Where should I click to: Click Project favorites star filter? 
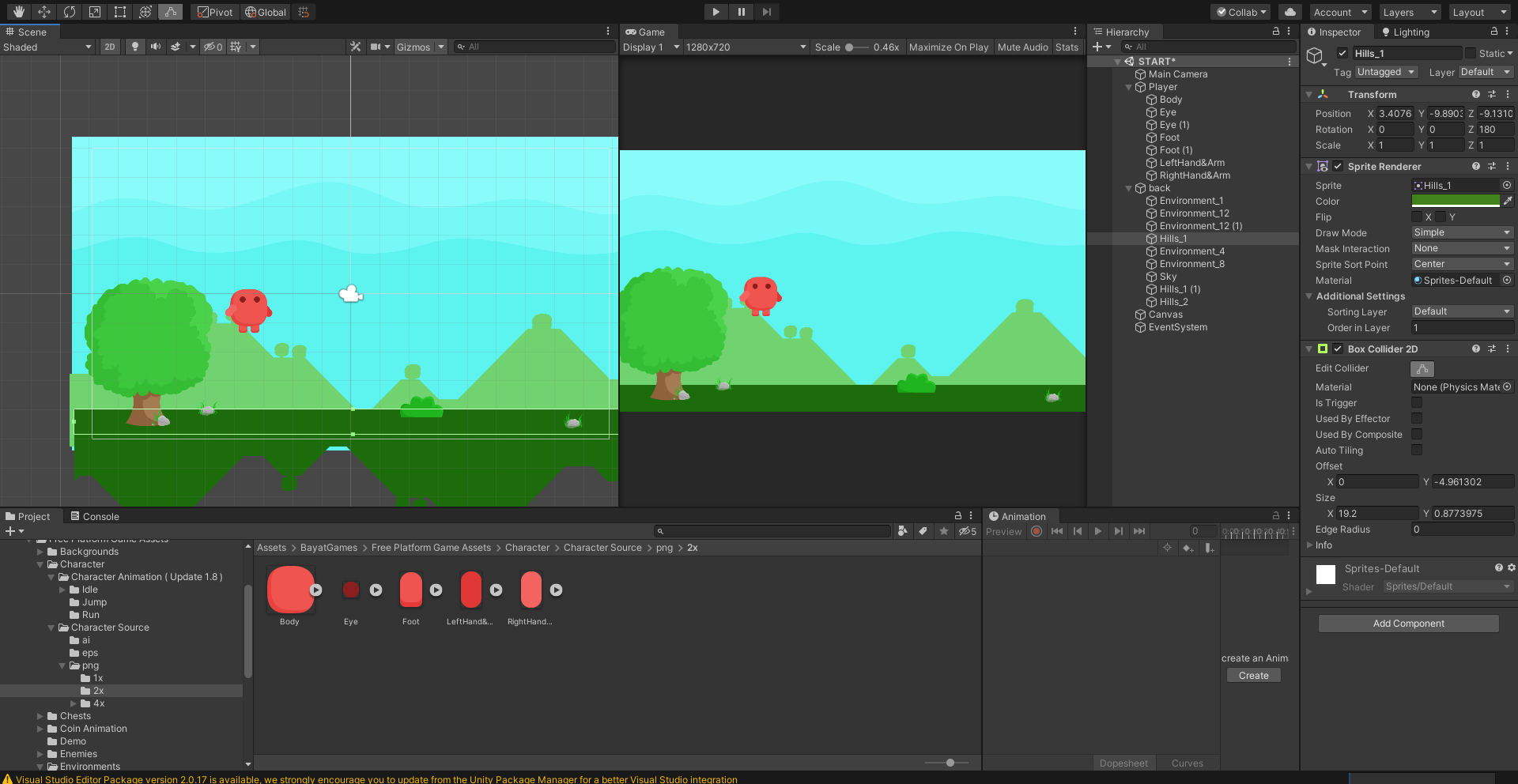coord(944,531)
